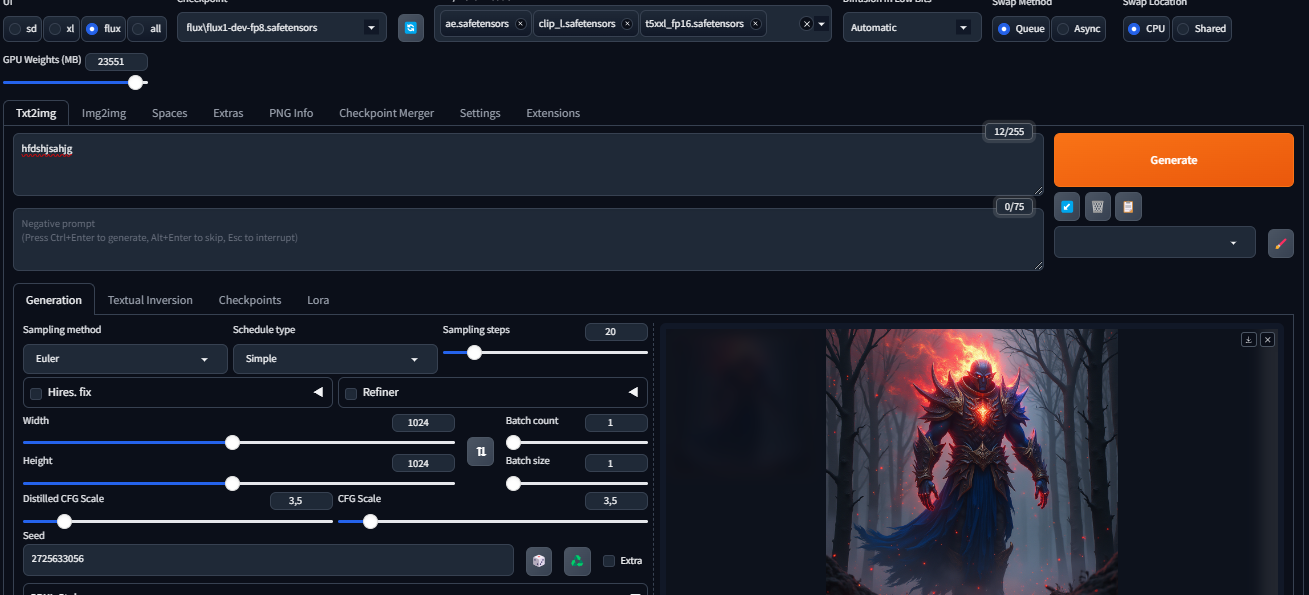Enable the Hires. fix checkbox
This screenshot has height=595, width=1309.
pyautogui.click(x=37, y=393)
